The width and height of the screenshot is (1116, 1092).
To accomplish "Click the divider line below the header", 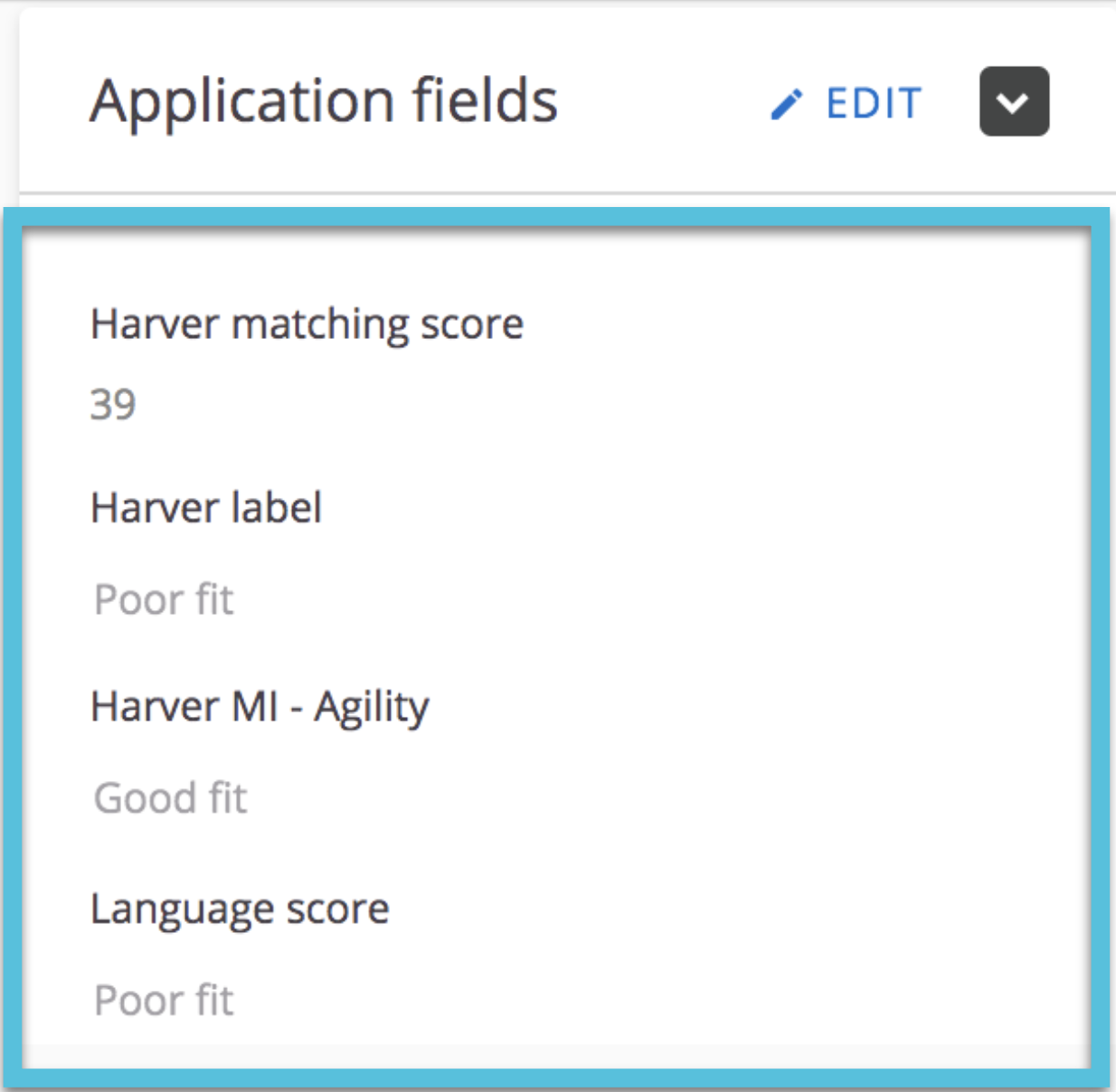I will point(566,193).
